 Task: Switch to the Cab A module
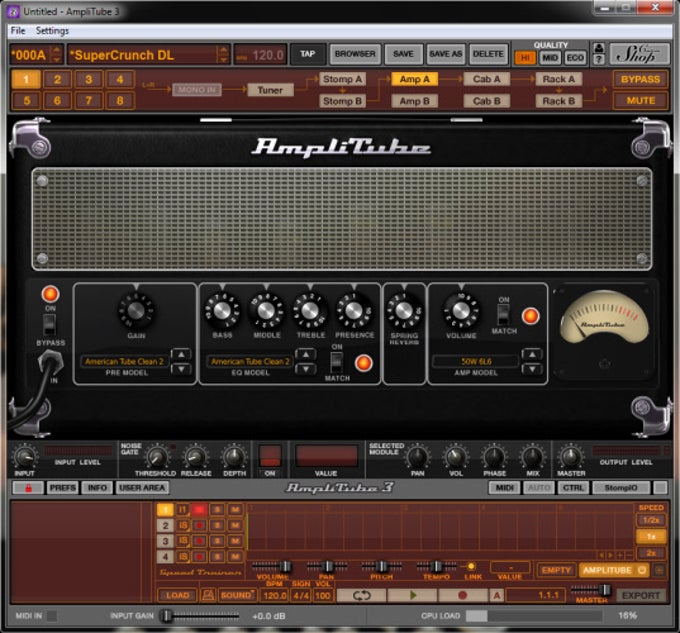486,79
